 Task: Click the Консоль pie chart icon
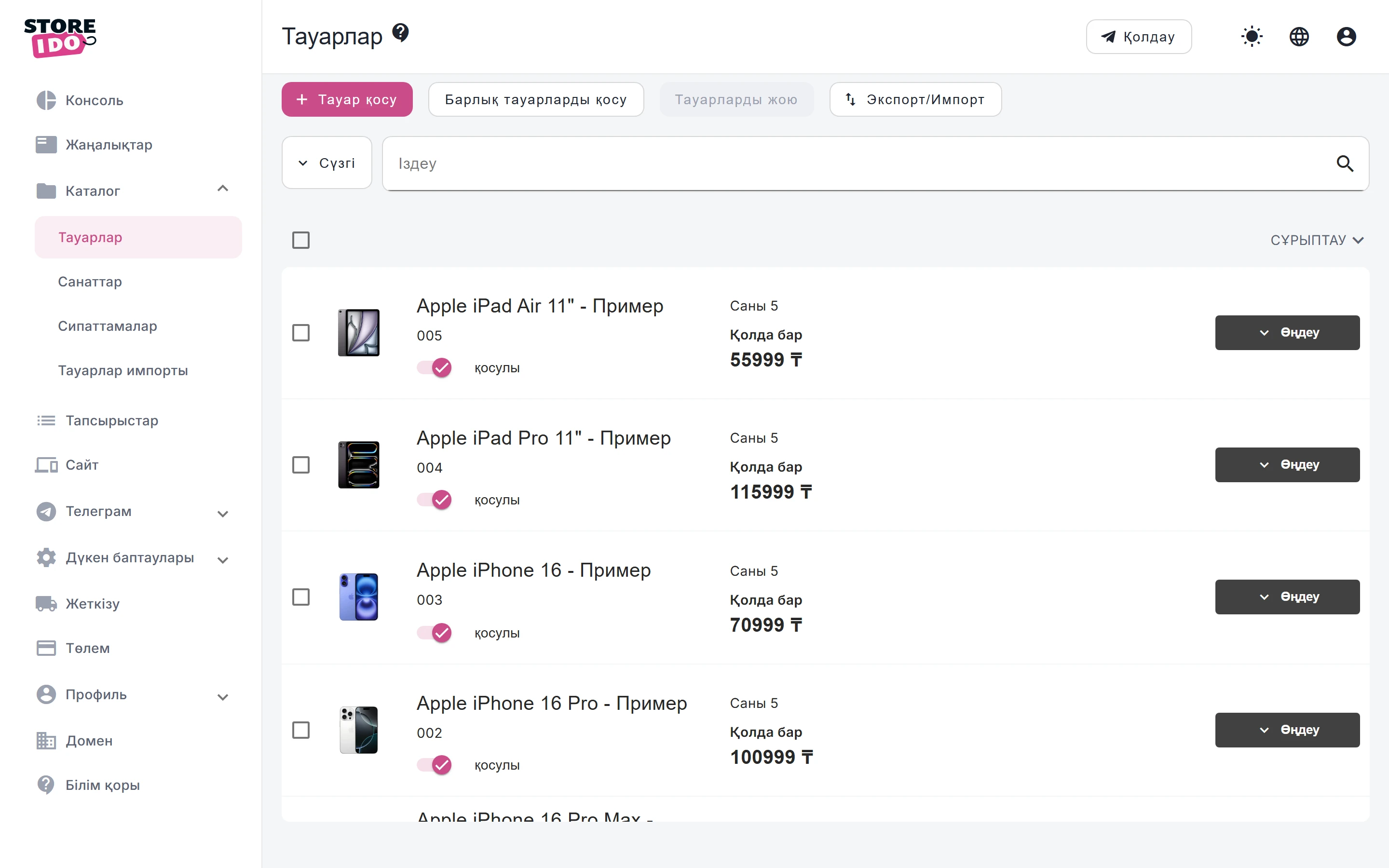click(46, 100)
